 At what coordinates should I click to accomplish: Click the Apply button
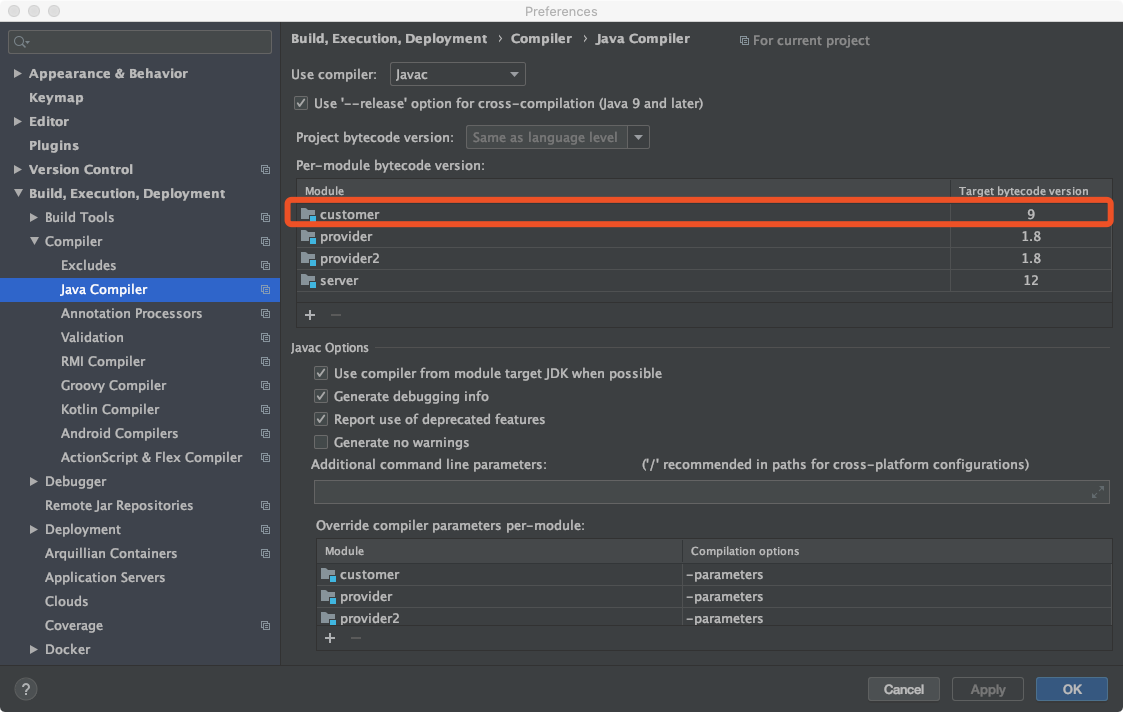coord(987,689)
